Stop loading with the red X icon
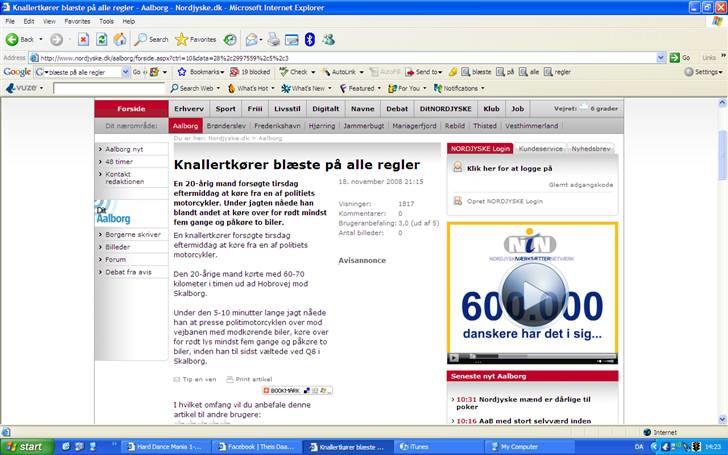Image resolution: width=728 pixels, height=455 pixels. 83,39
